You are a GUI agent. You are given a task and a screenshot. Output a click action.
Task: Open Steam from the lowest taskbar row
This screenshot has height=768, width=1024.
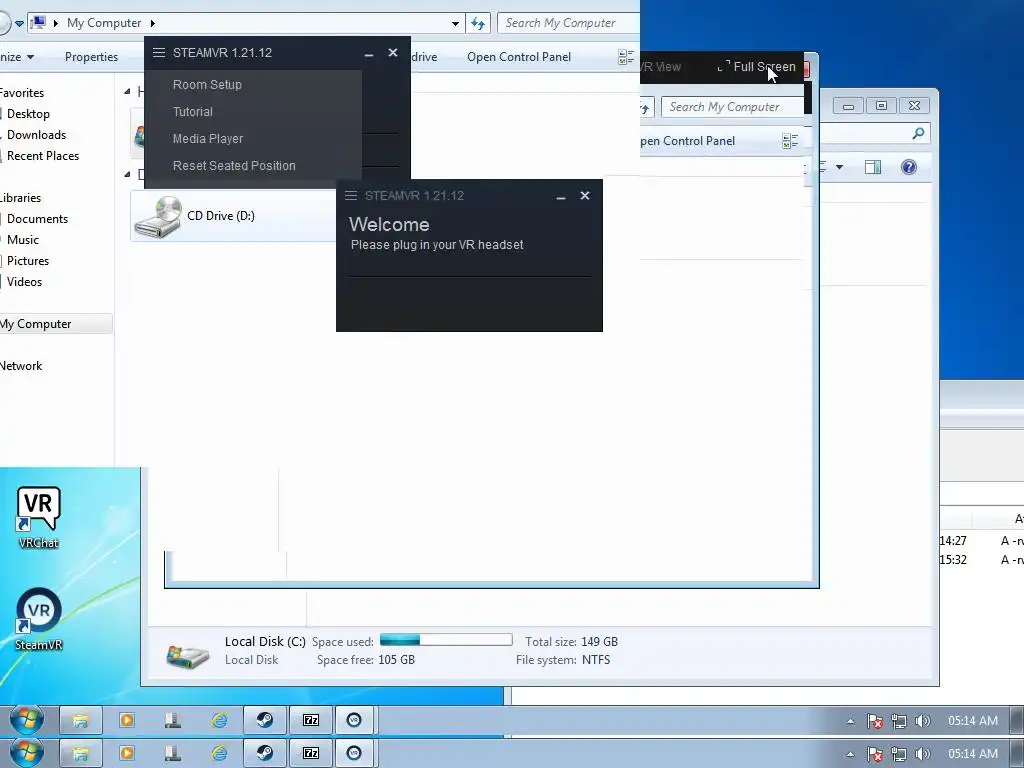pos(264,753)
